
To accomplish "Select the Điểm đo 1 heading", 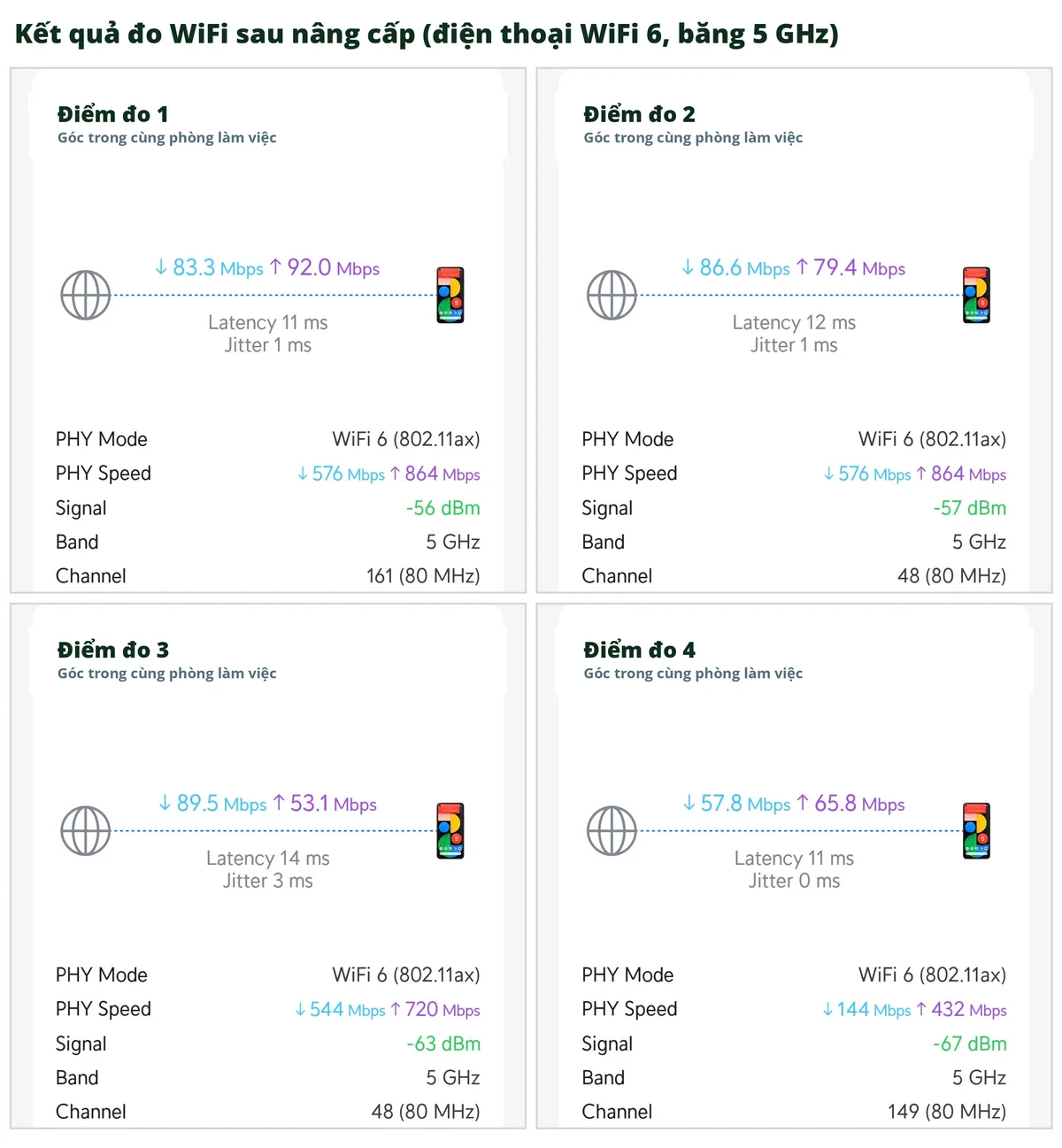I will pos(112,114).
